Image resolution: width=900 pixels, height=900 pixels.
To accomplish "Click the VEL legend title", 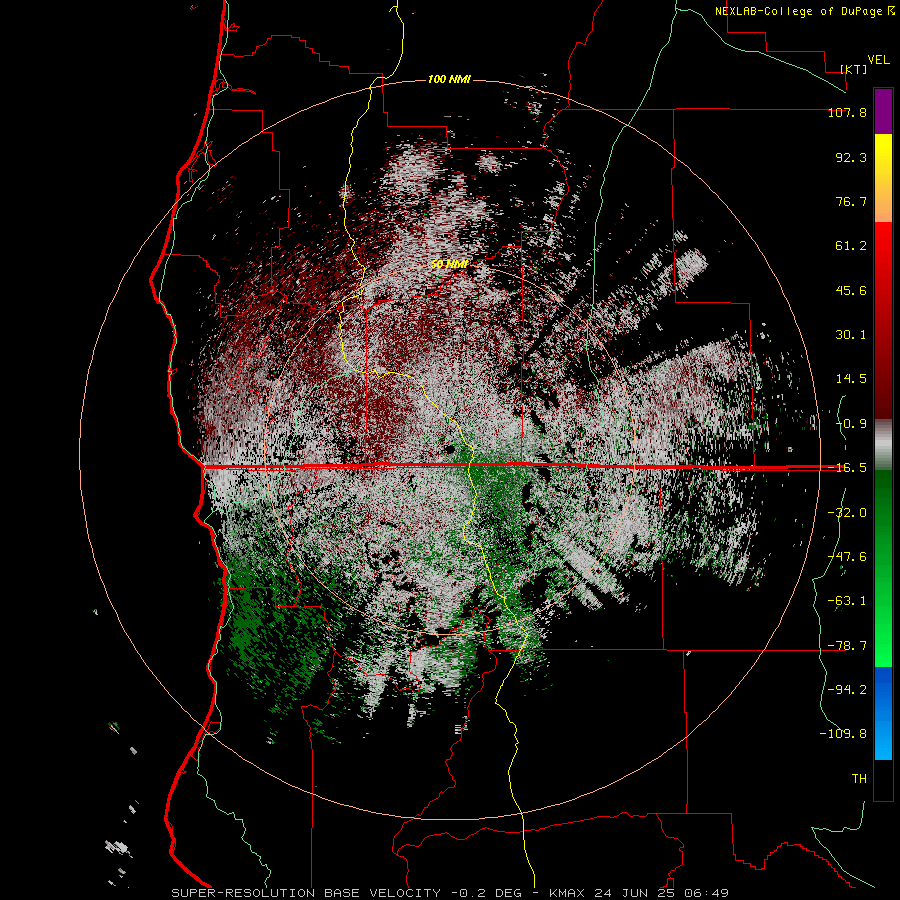I will [x=878, y=60].
